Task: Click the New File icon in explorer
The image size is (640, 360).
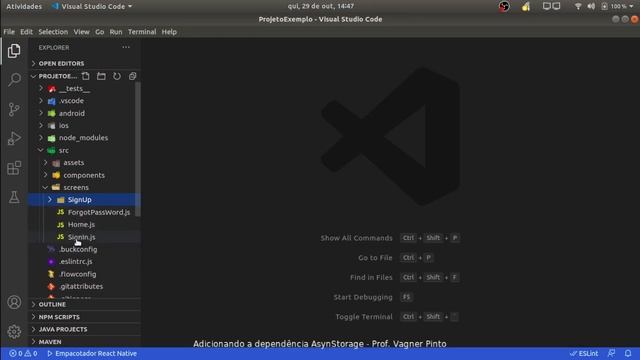Action: pos(86,76)
